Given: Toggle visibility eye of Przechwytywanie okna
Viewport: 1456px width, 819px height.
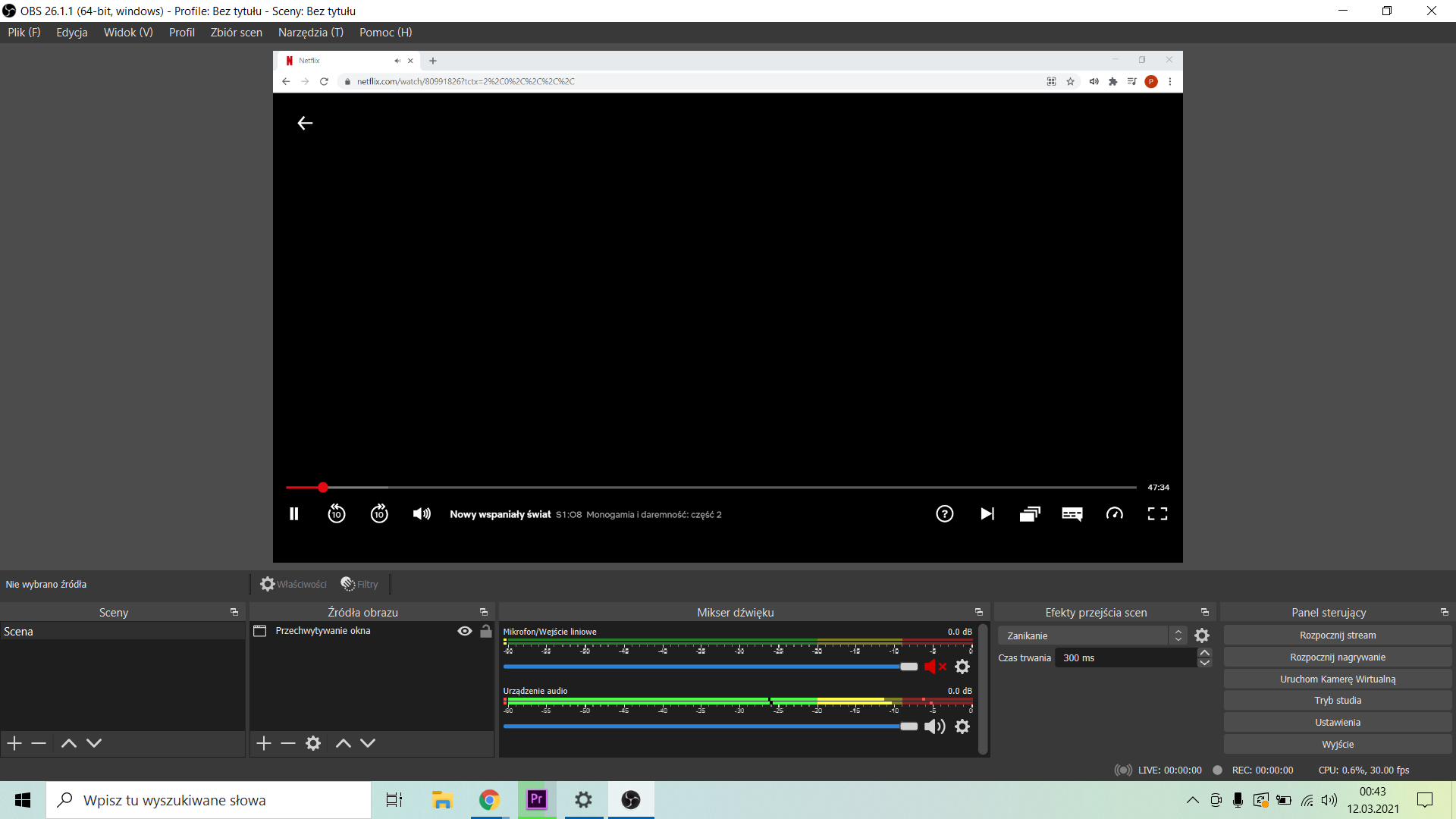Looking at the screenshot, I should point(465,631).
